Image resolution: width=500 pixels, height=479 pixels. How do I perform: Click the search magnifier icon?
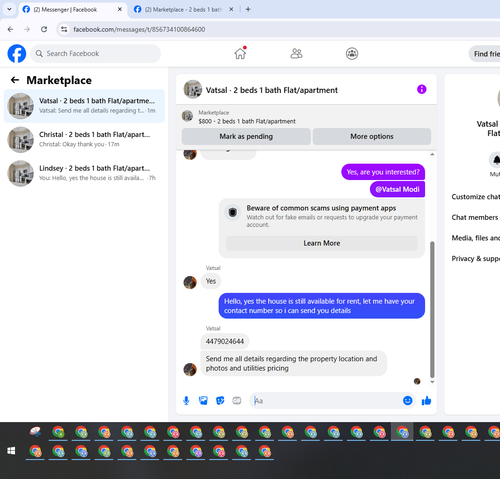coord(39,53)
